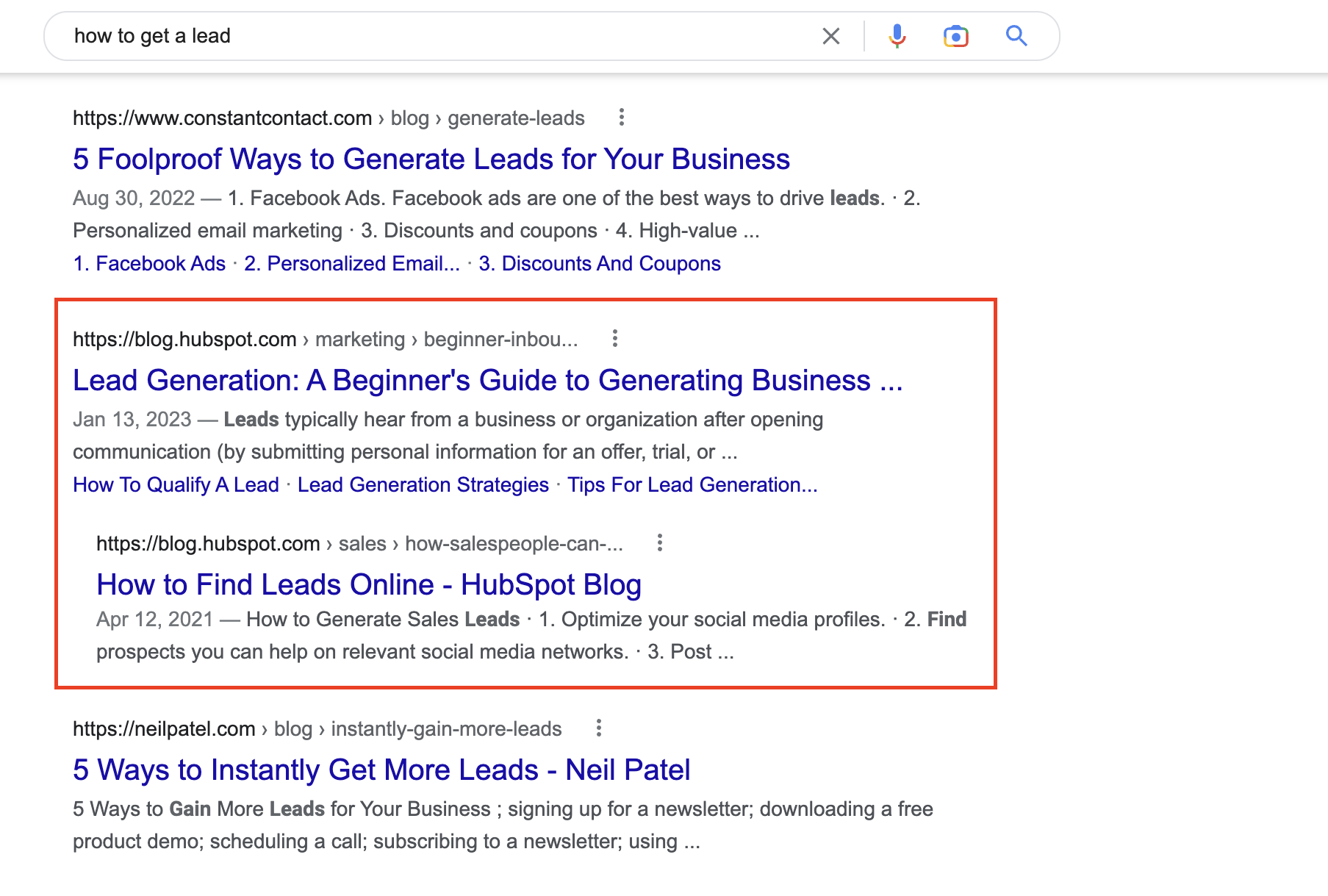
Task: Click the blue magnifying glass search button
Action: click(x=1016, y=36)
